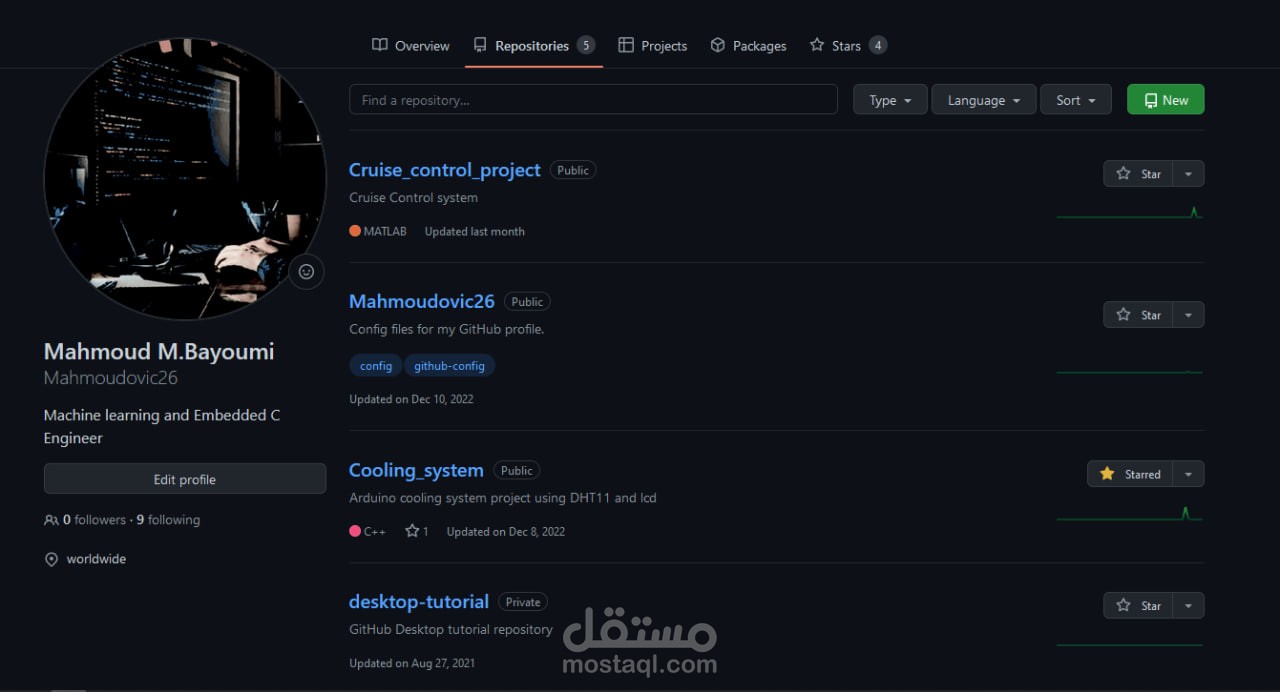Click the Packages box icon
The height and width of the screenshot is (692, 1280).
718,45
